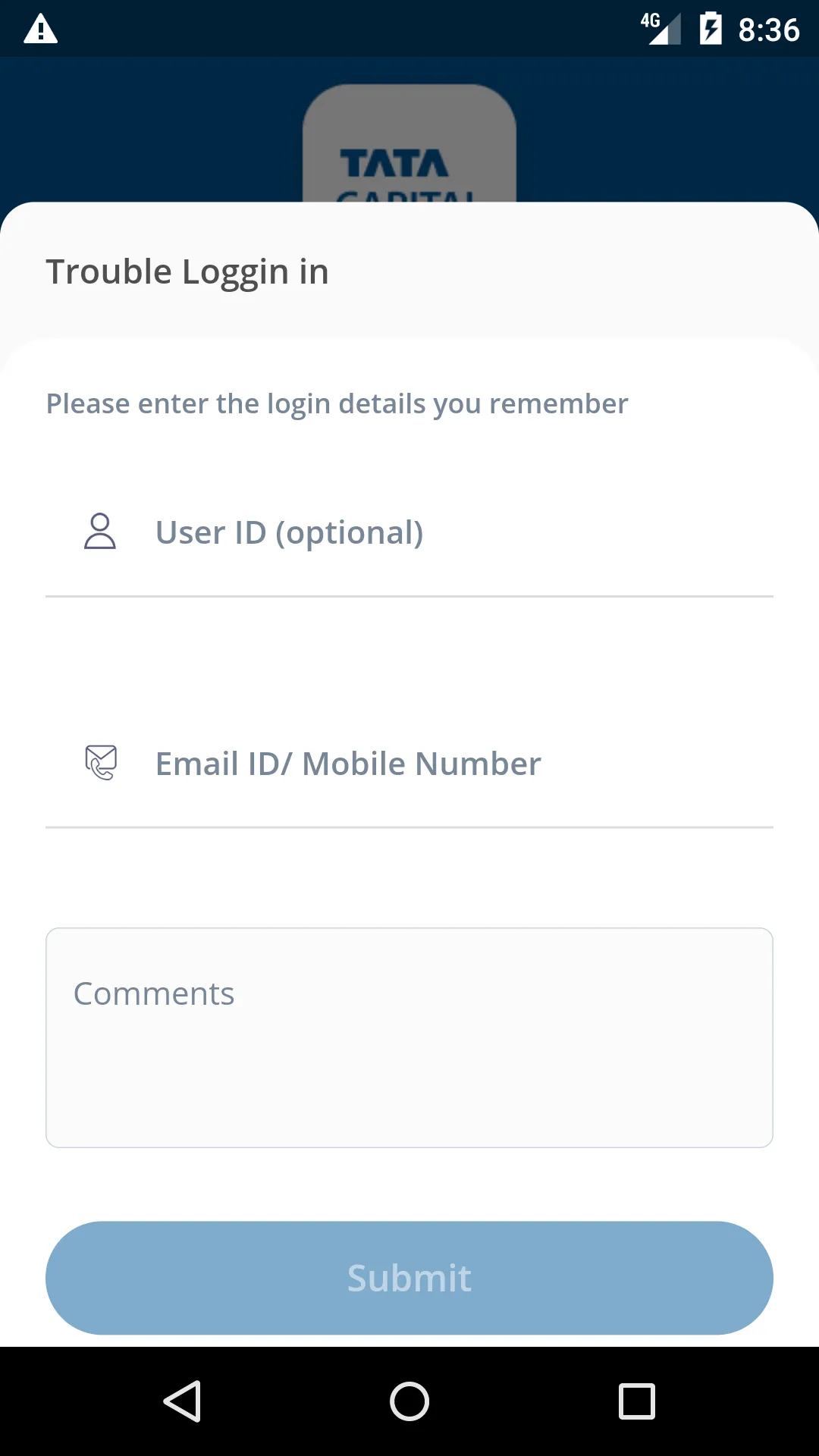Tap the "Please enter the login details" text
819x1456 pixels.
pos(337,404)
